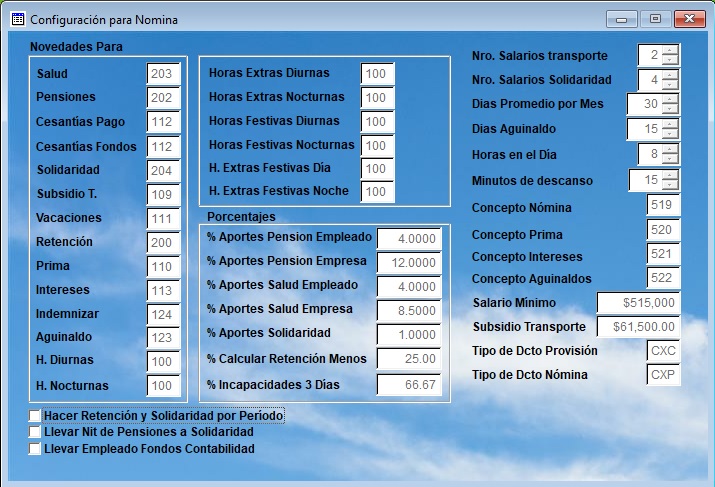The width and height of the screenshot is (715, 487).
Task: Select the Solidaridad code field 204
Action: tap(164, 171)
